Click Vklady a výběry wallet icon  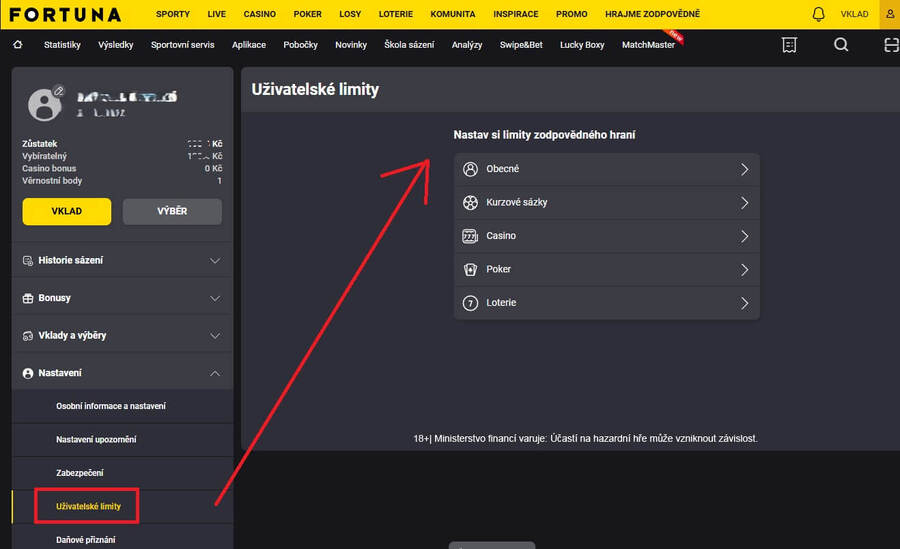coord(28,336)
